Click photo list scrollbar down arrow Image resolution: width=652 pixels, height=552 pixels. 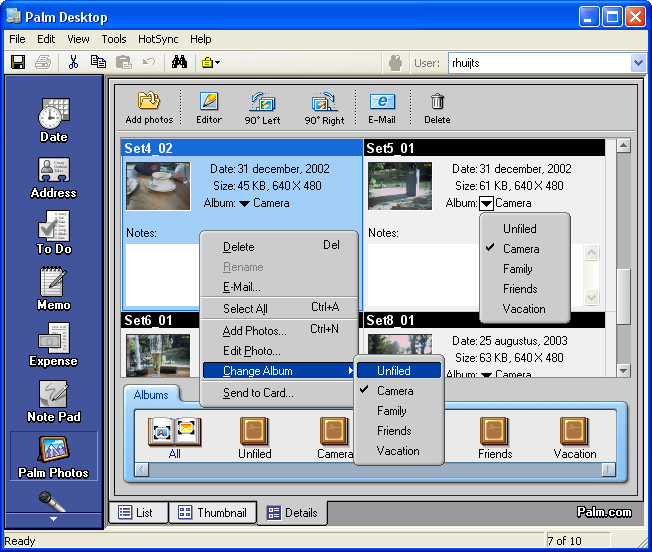point(623,370)
